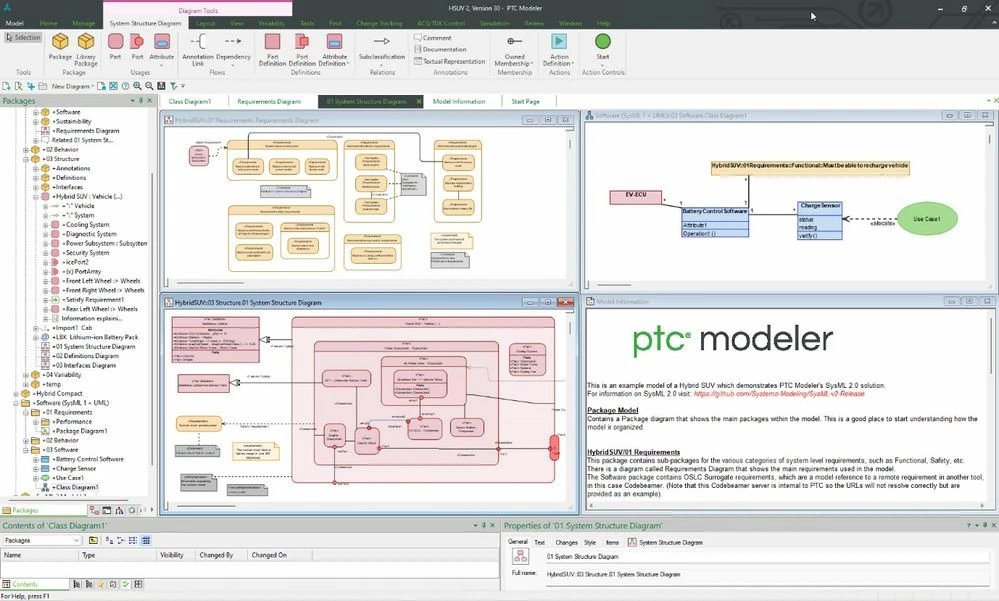Viewport: 999px width, 601px height.
Task: Open the SysML v2 GitHub link
Action: point(779,394)
